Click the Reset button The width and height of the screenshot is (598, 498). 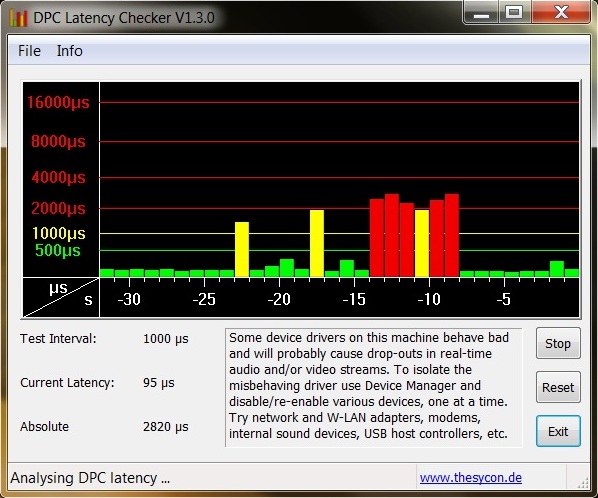coord(558,387)
